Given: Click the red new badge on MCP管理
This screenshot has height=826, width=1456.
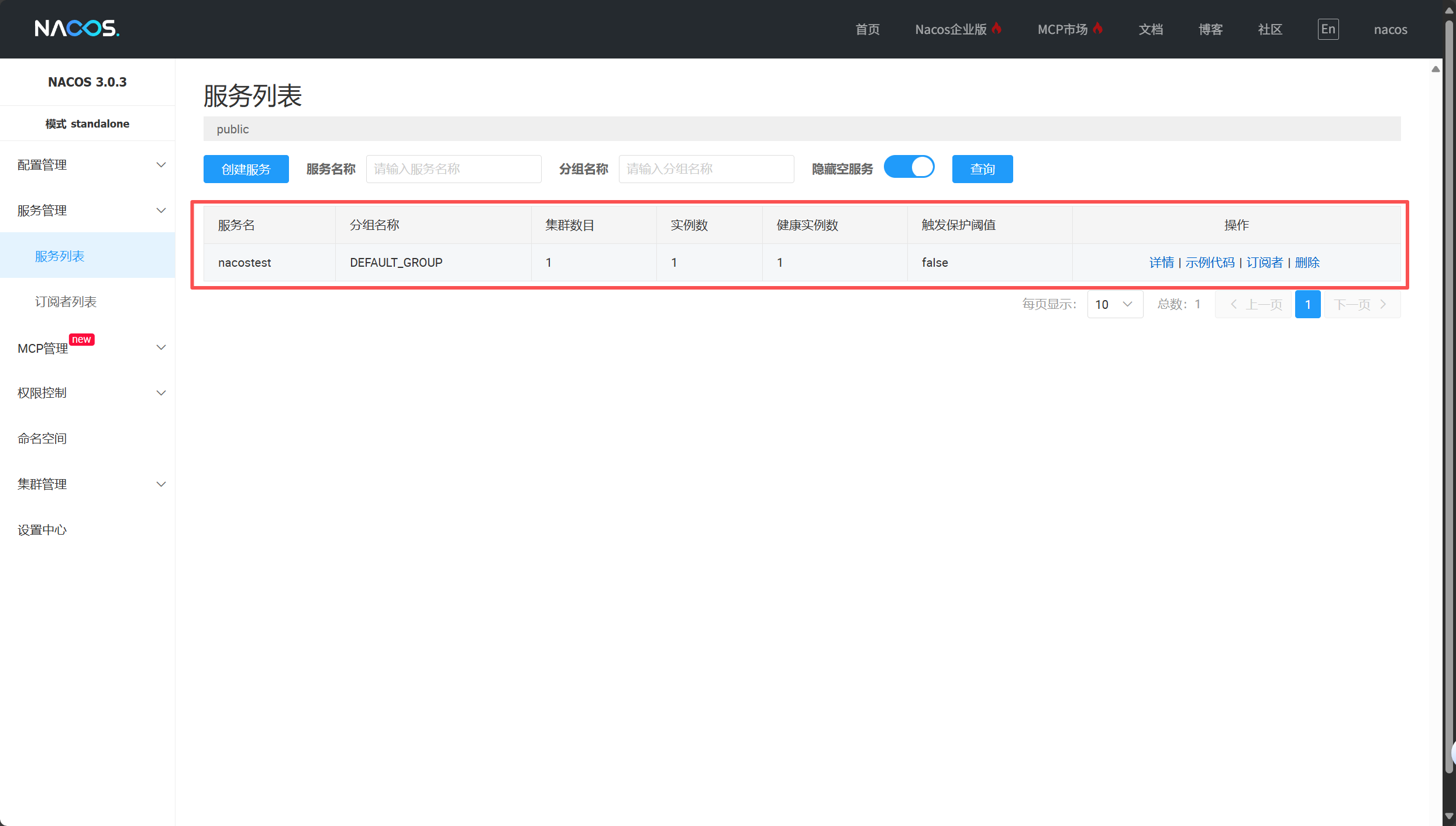Looking at the screenshot, I should [x=81, y=339].
